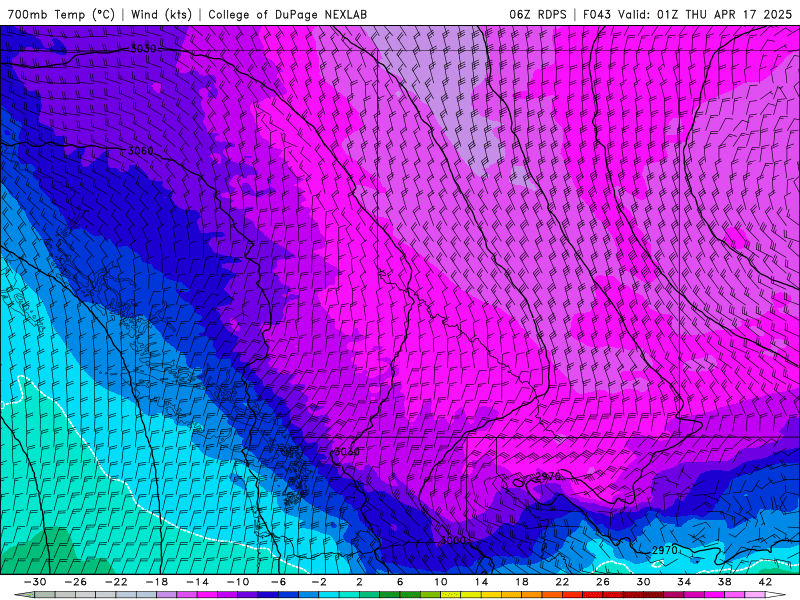Choose the '34' color scale label
This screenshot has height=600, width=800.
point(684,582)
